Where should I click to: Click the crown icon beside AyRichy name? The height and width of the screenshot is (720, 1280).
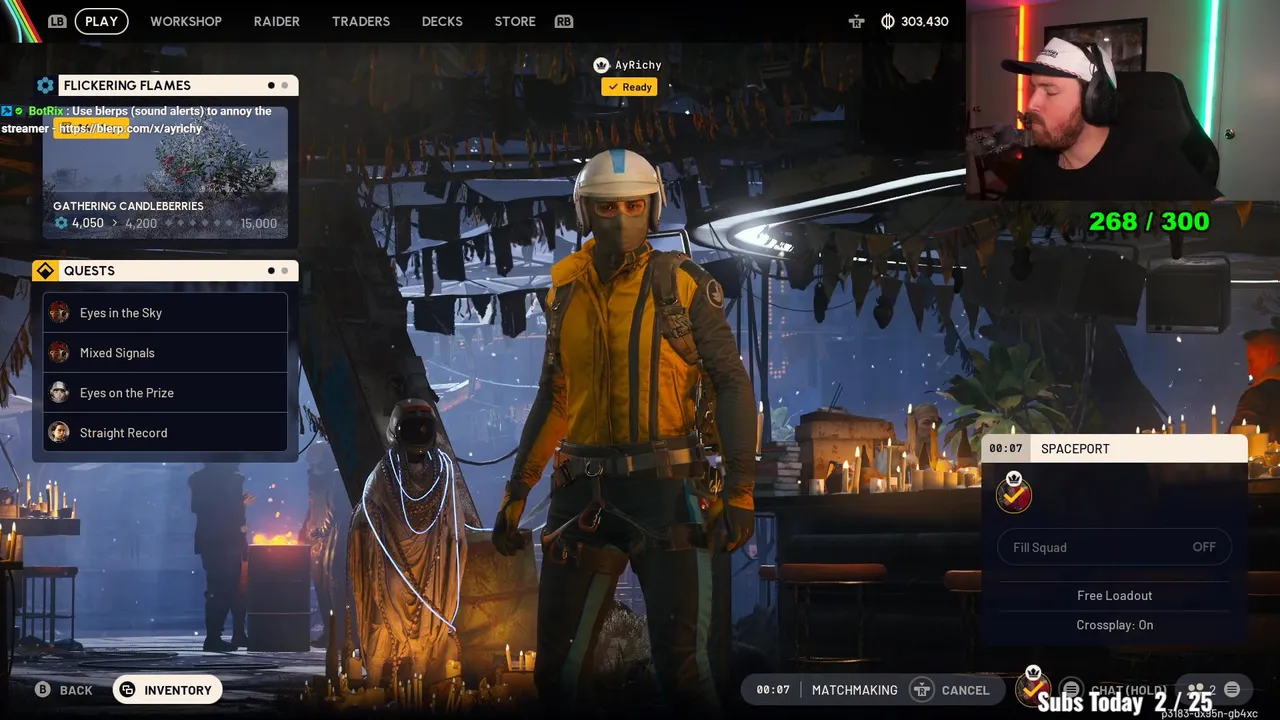point(601,65)
